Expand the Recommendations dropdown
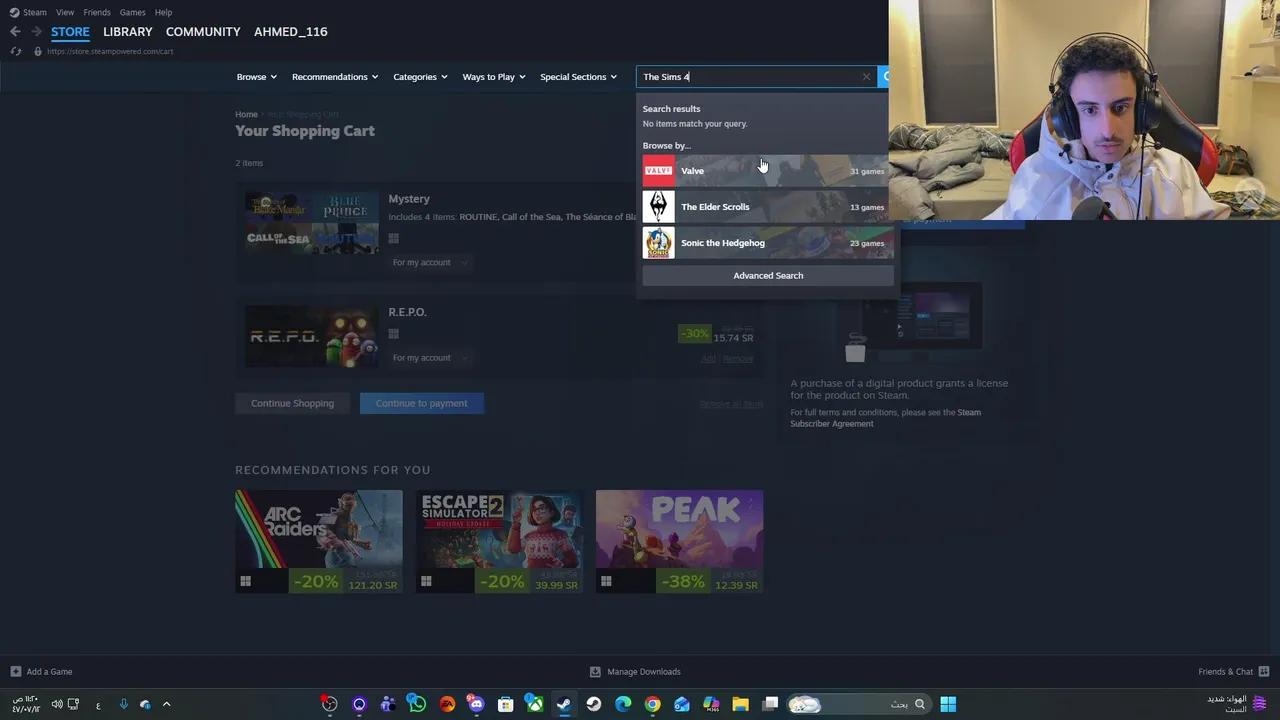 [335, 77]
